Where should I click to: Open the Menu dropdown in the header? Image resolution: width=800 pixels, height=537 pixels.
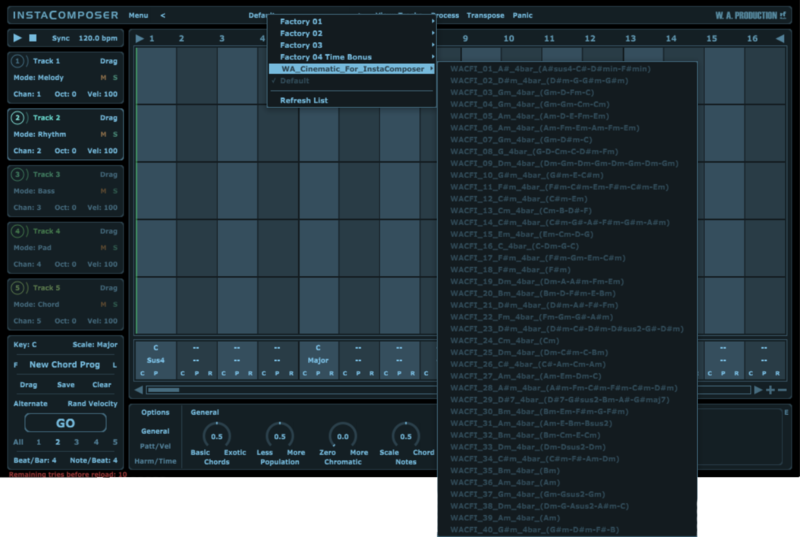[x=138, y=16]
